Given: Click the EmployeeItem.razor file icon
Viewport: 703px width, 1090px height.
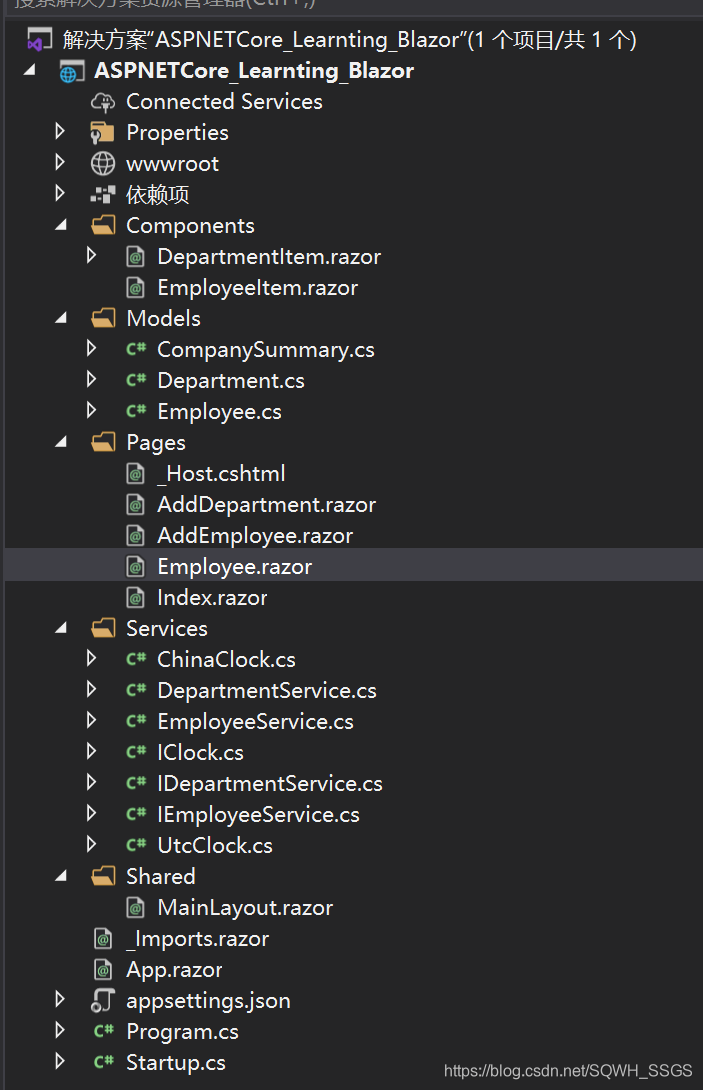Looking at the screenshot, I should click(x=135, y=288).
